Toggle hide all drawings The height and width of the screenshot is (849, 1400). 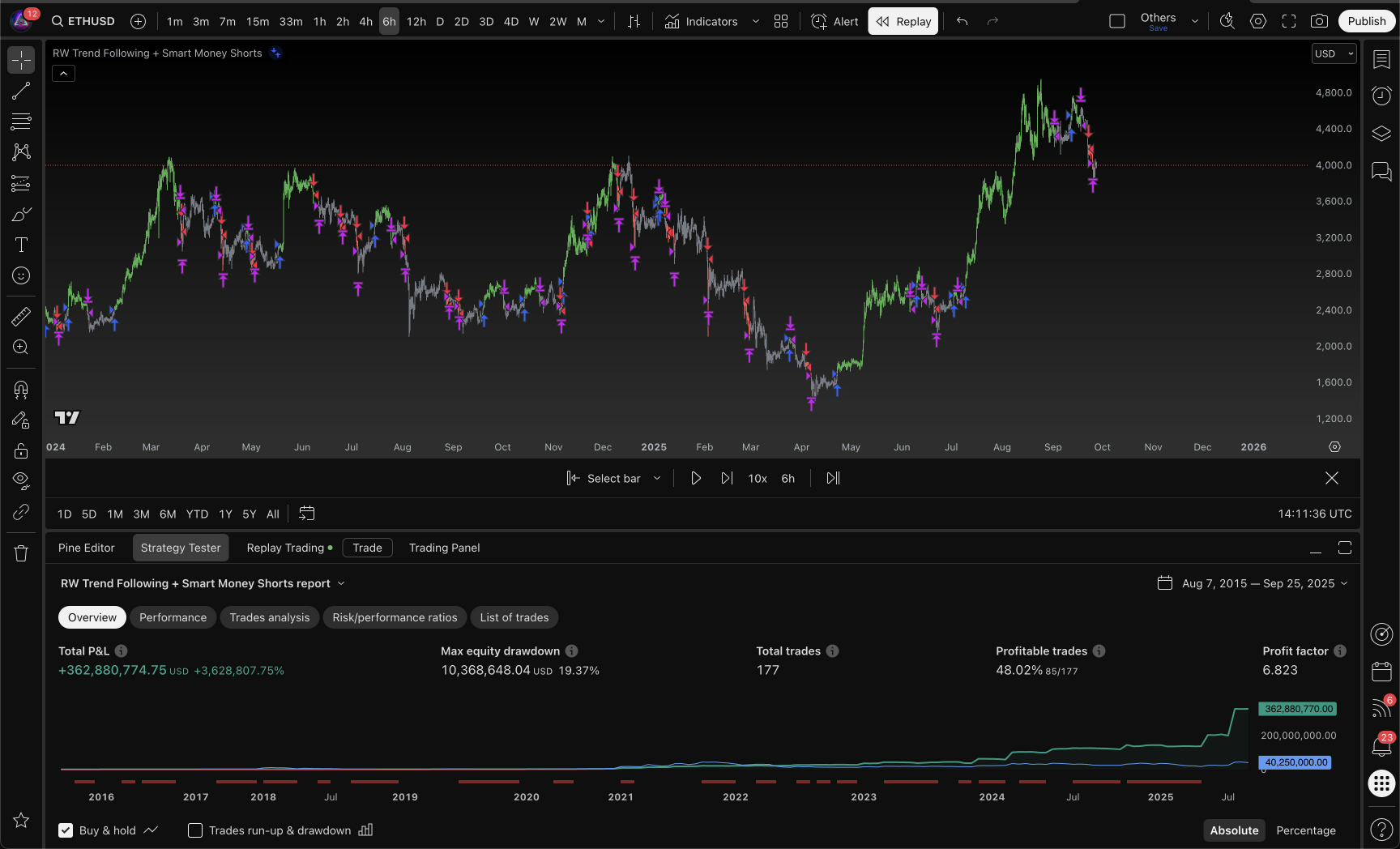[21, 481]
